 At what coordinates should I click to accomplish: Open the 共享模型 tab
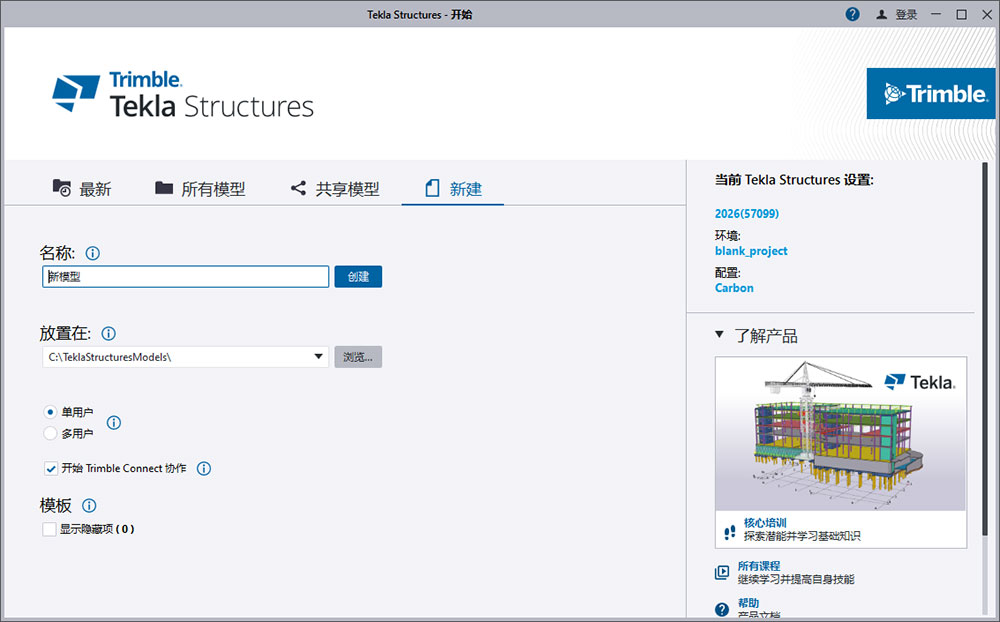tap(336, 188)
